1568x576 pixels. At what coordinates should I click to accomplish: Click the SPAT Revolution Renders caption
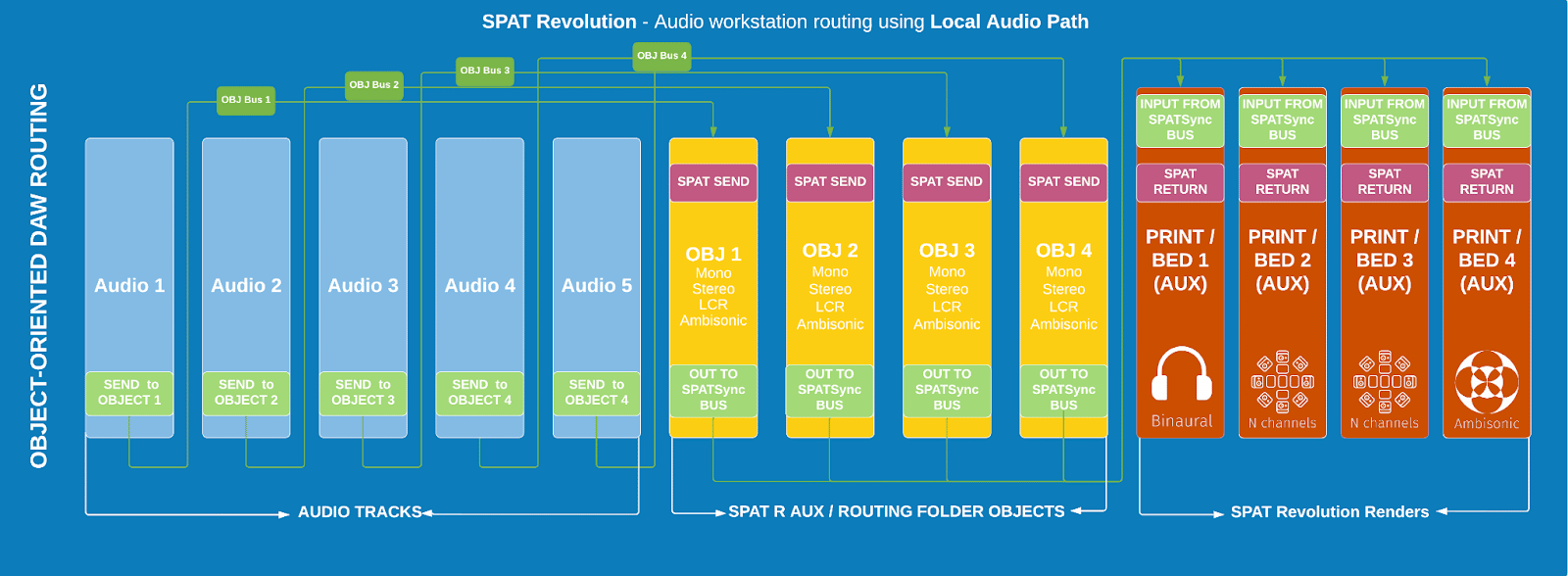tap(1329, 512)
